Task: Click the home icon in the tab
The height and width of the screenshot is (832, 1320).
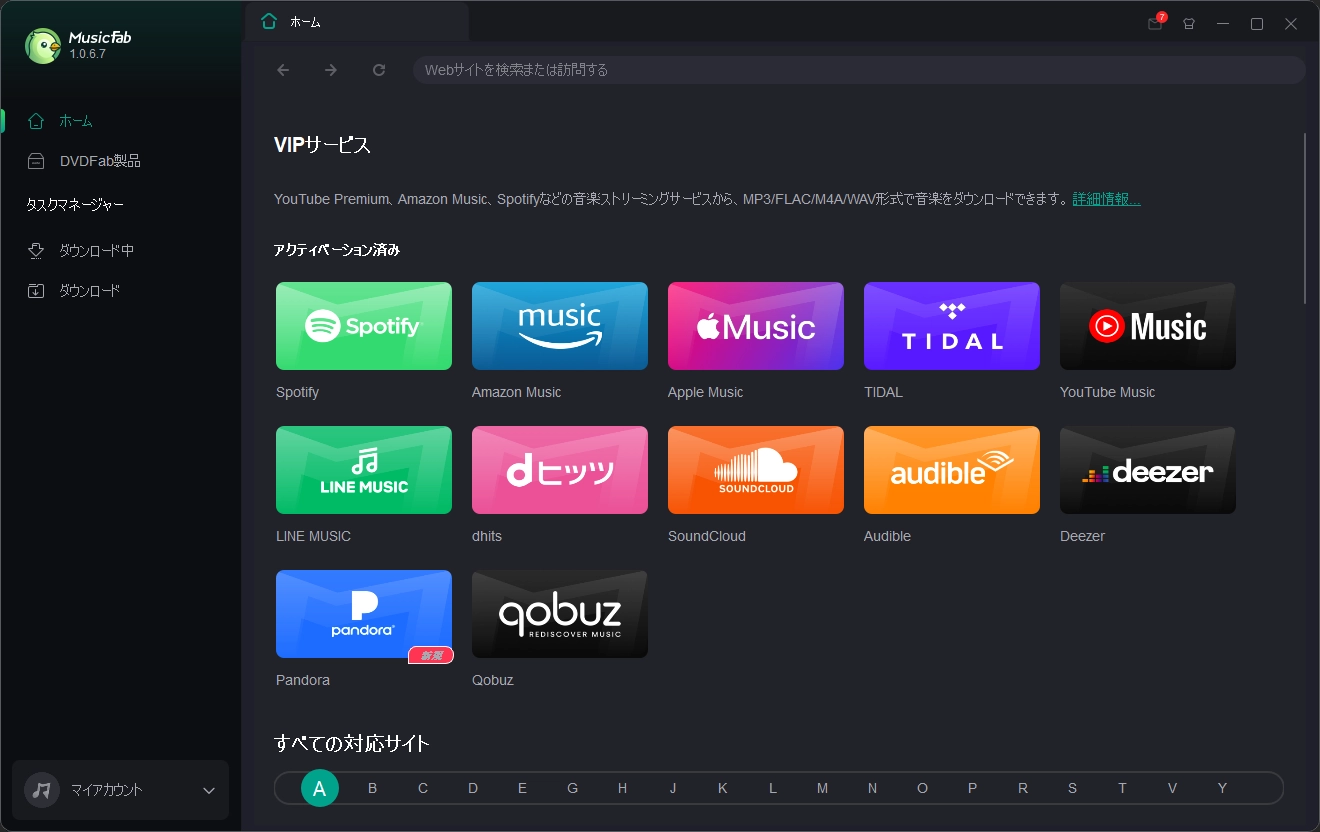Action: coord(268,21)
